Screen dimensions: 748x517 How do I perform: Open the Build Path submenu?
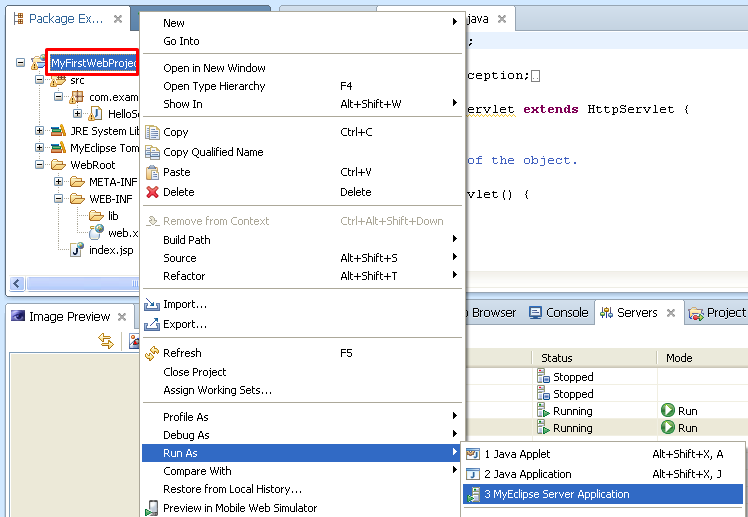point(302,240)
